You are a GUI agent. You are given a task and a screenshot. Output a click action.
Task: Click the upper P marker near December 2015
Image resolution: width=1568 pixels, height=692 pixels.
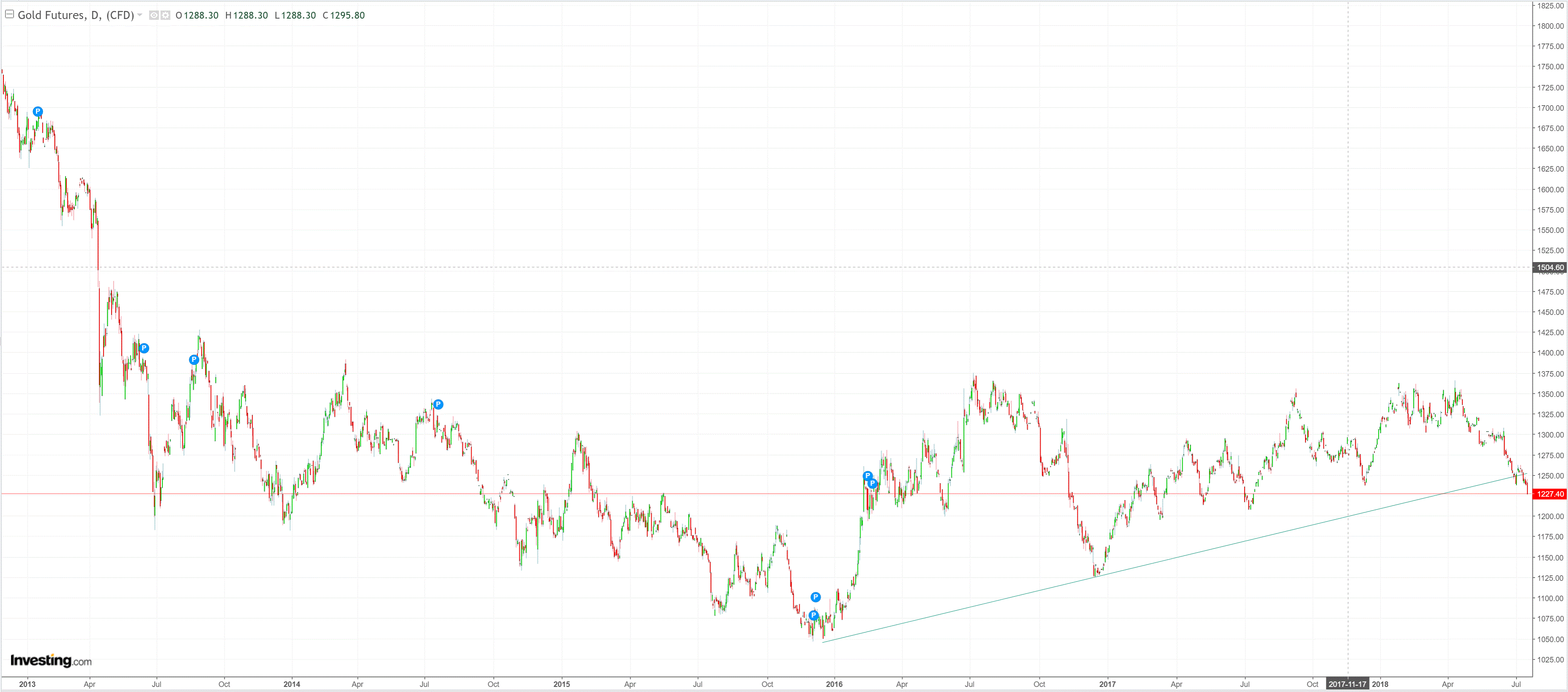pos(816,597)
